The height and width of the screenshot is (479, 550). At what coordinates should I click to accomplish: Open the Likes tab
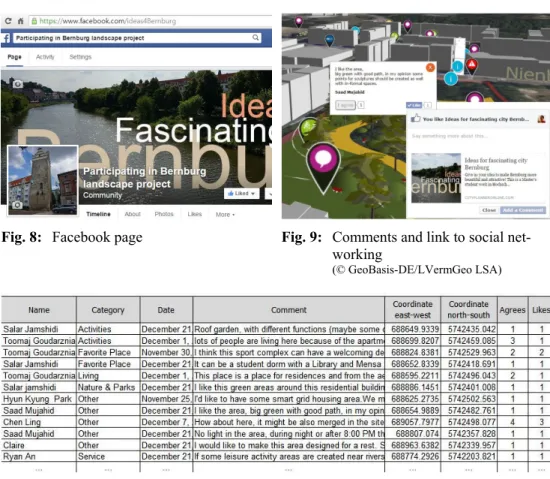[194, 214]
